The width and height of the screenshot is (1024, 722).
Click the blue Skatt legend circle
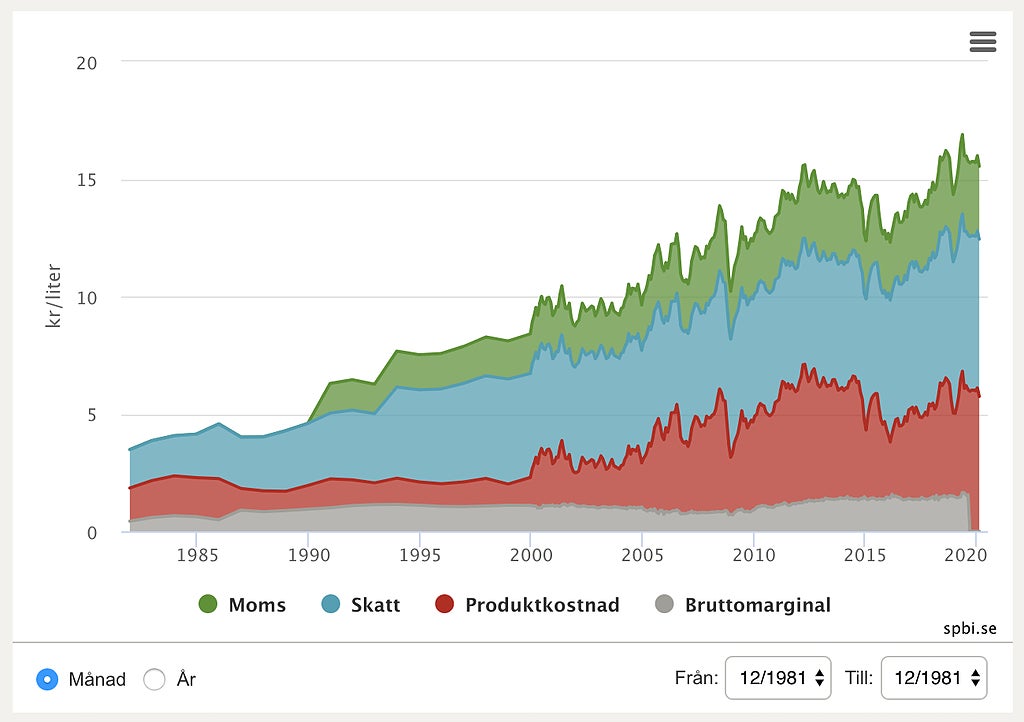coord(331,604)
